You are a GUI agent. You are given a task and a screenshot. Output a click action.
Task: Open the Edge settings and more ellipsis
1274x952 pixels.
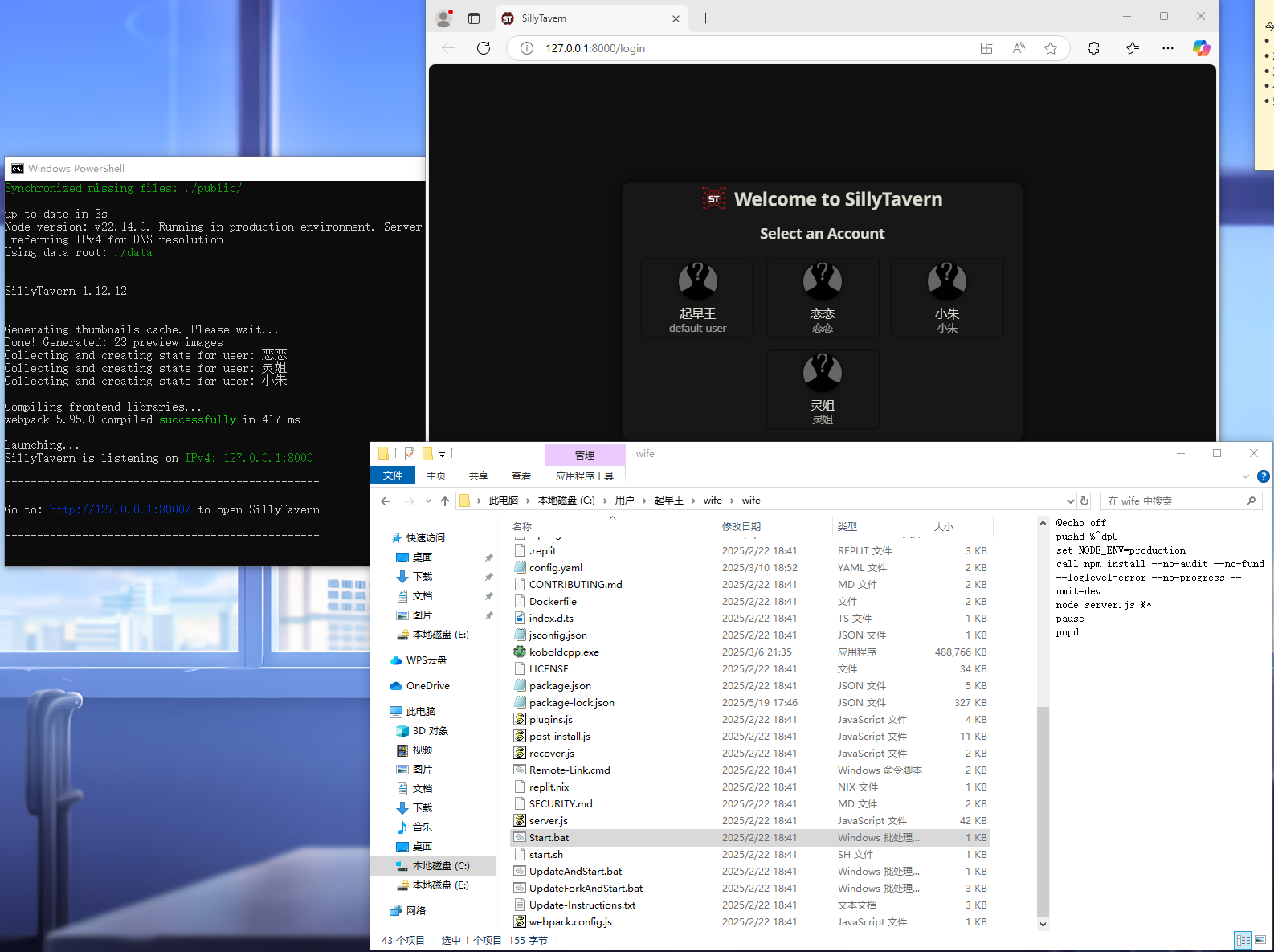pos(1168,48)
